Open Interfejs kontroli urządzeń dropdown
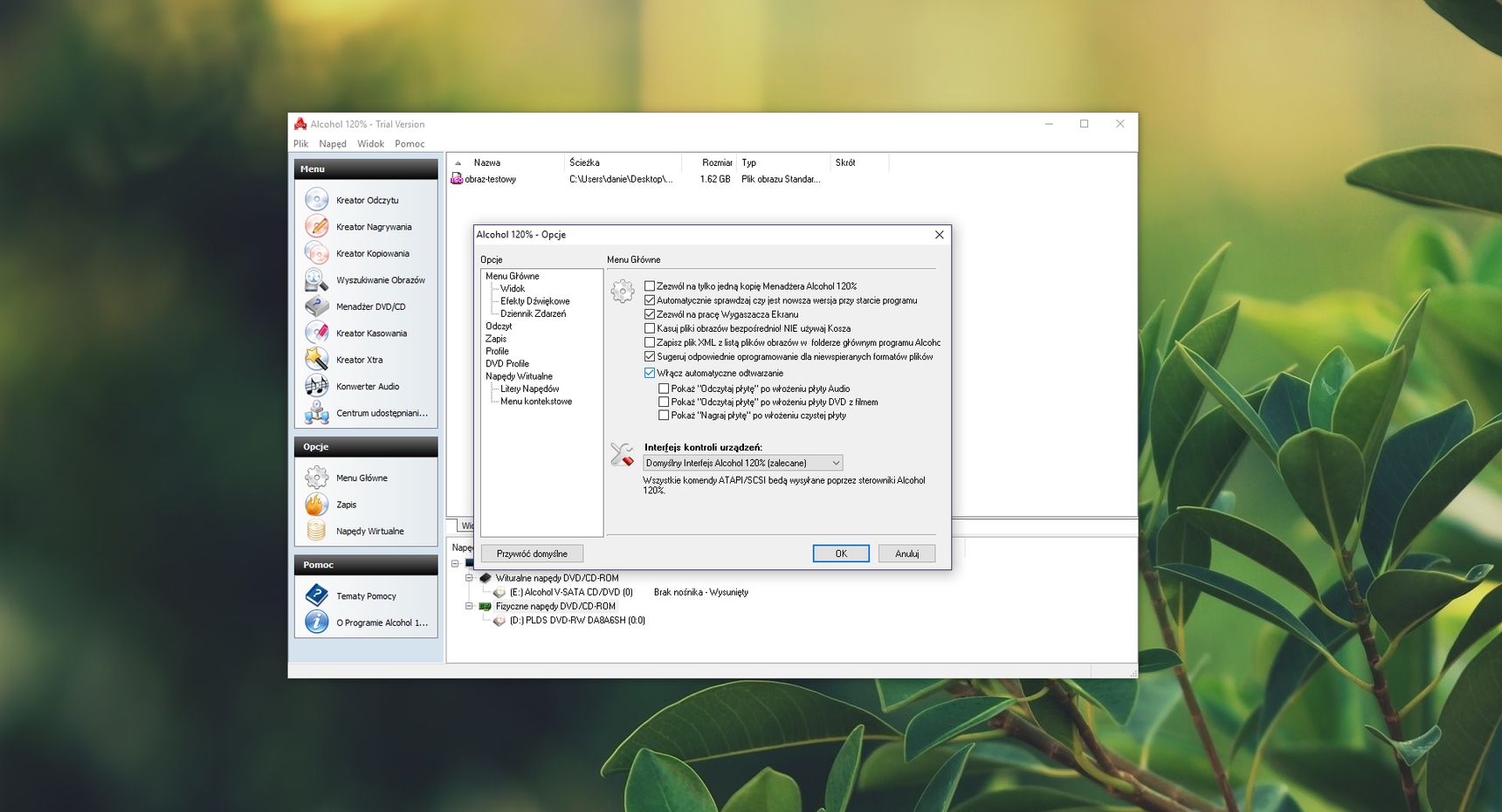 743,463
